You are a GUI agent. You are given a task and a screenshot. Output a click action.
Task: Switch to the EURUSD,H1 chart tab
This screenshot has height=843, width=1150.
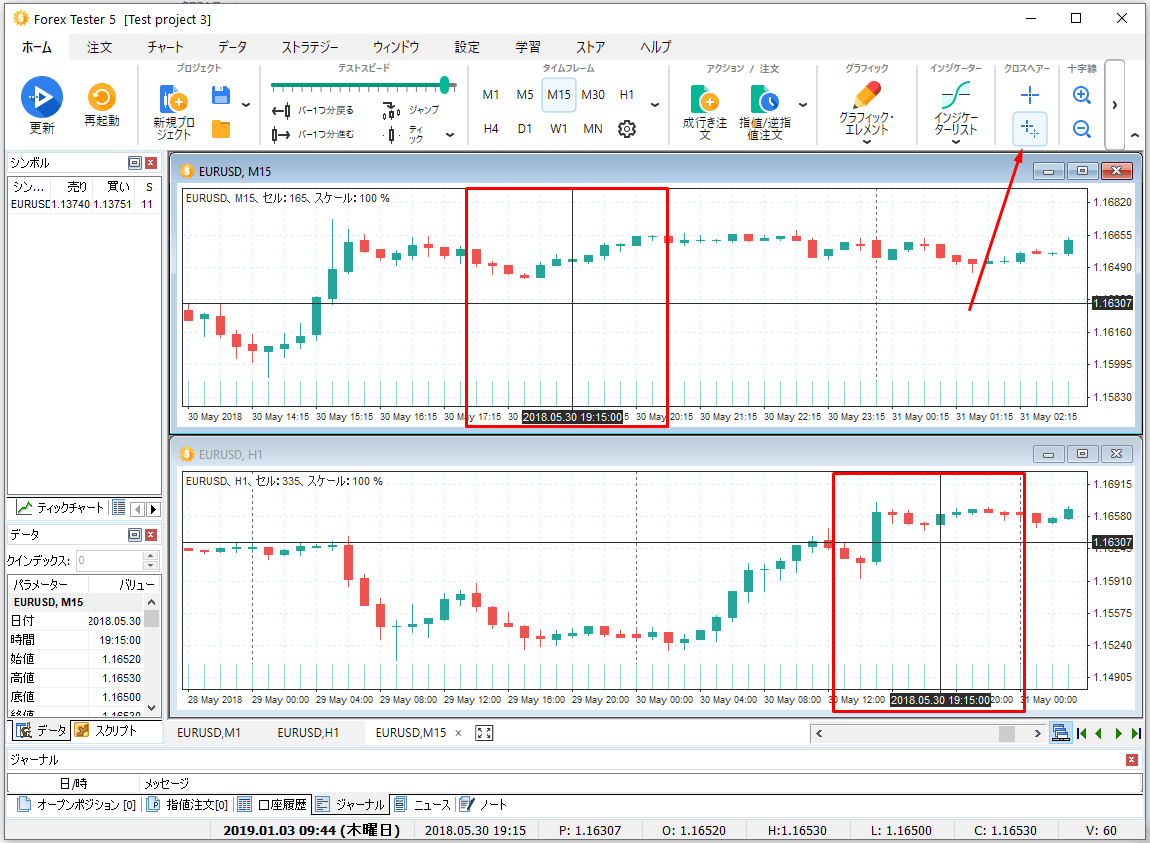308,733
